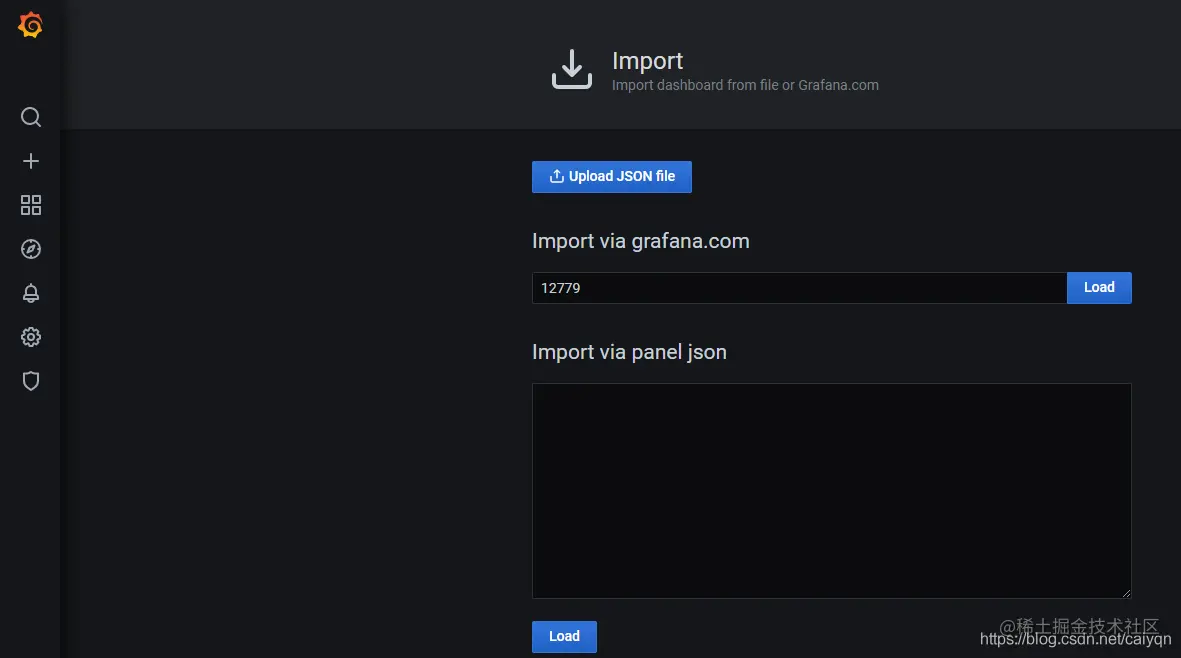Open the Explore compass icon
The image size is (1181, 658).
[31, 249]
